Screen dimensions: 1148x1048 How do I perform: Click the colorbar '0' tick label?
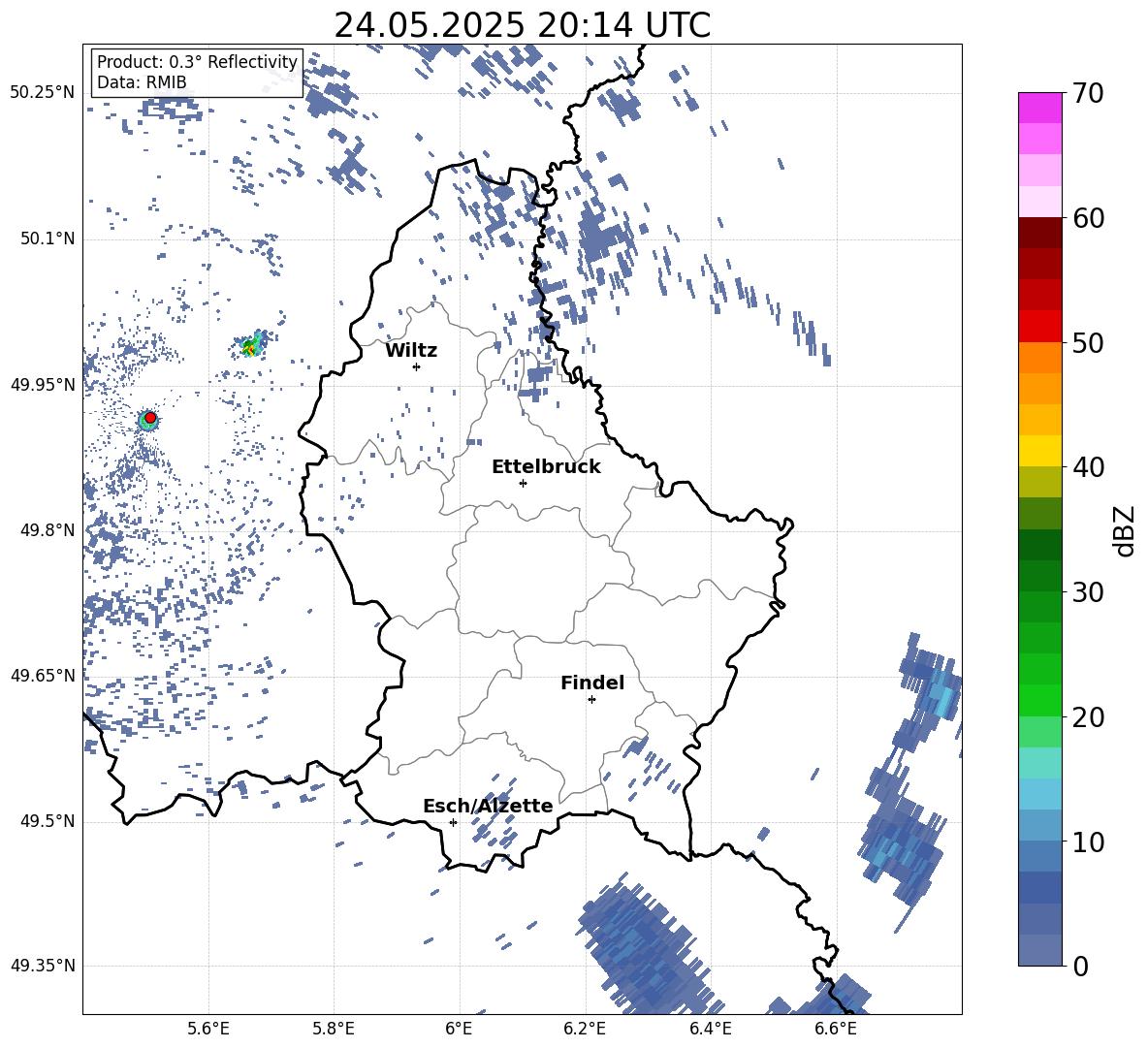(1080, 966)
